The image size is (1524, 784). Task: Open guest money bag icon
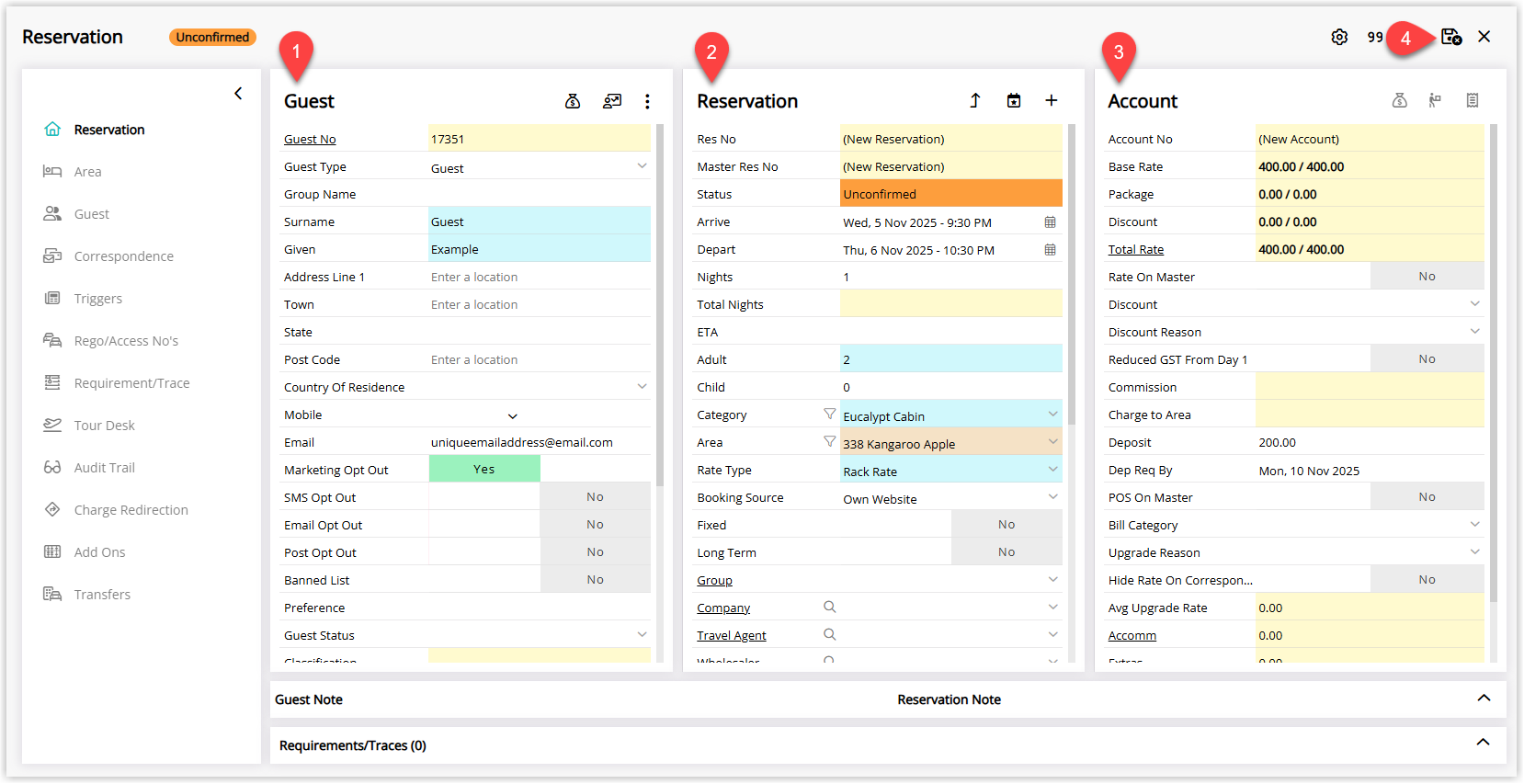[x=573, y=101]
